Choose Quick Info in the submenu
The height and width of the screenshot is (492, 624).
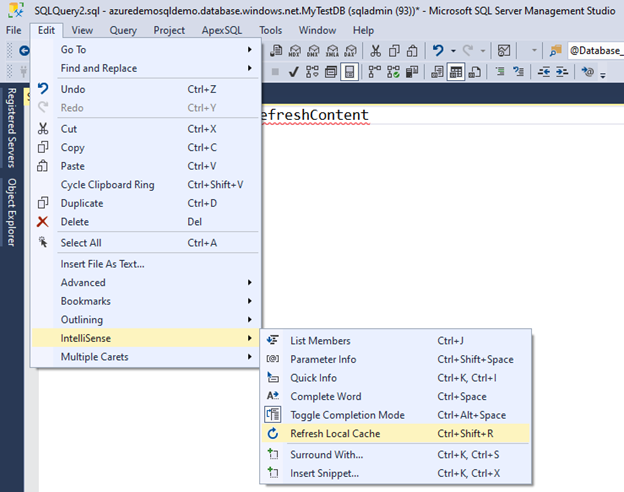click(x=396, y=378)
